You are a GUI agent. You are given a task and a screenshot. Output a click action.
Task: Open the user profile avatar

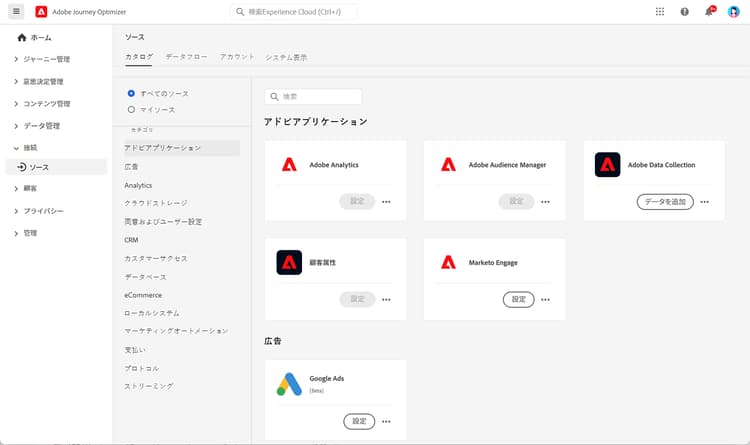(x=733, y=11)
